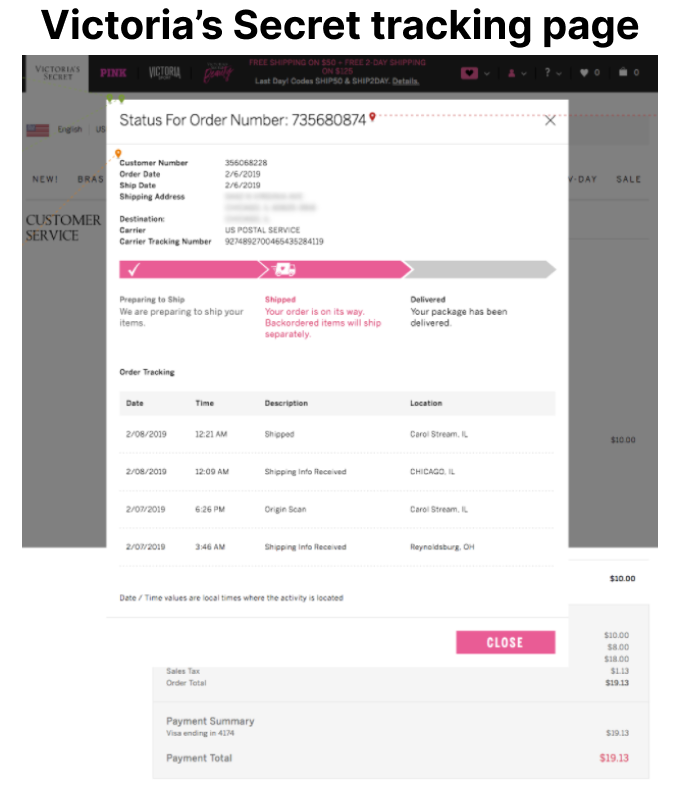Click the CUSTOMER SERVICE page heading
This screenshot has width=679, height=792.
click(63, 228)
